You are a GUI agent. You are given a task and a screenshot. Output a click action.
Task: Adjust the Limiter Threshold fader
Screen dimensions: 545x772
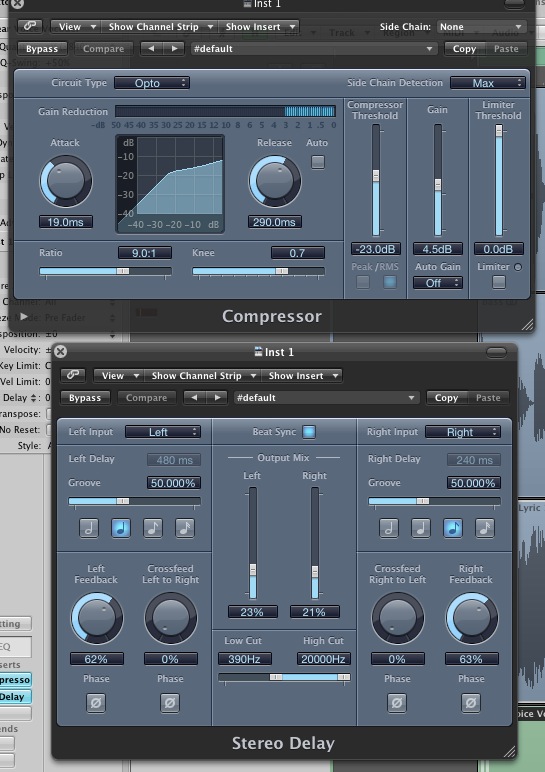499,180
